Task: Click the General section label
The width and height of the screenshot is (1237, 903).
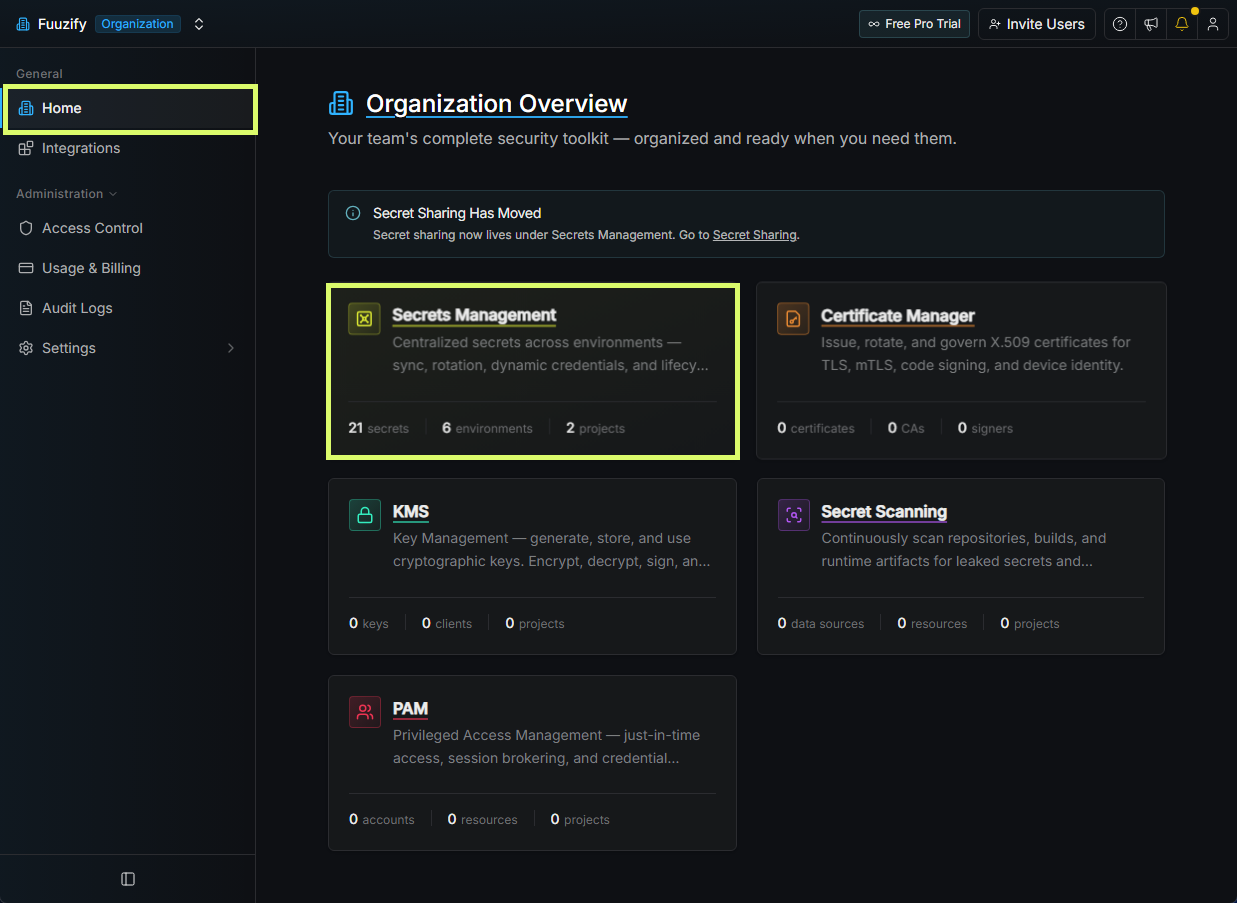Action: pyautogui.click(x=39, y=74)
